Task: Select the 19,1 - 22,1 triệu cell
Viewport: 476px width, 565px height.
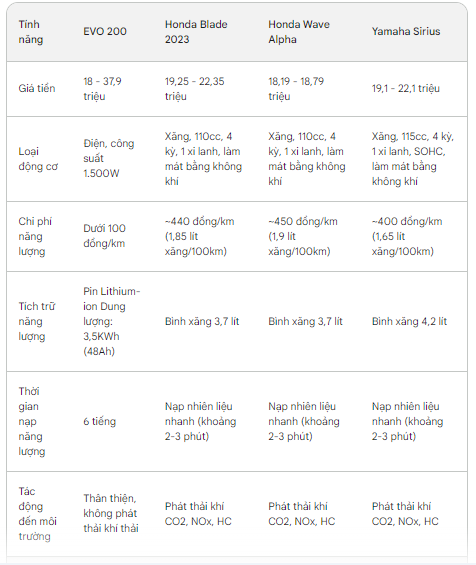Action: (x=406, y=89)
